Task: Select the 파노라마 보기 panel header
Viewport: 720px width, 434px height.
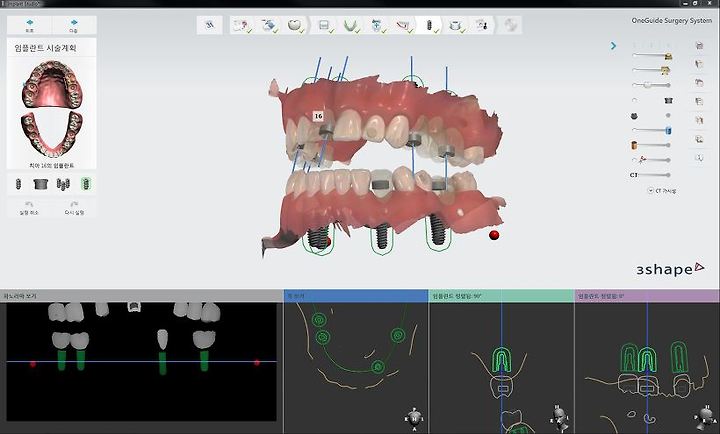Action: click(141, 296)
